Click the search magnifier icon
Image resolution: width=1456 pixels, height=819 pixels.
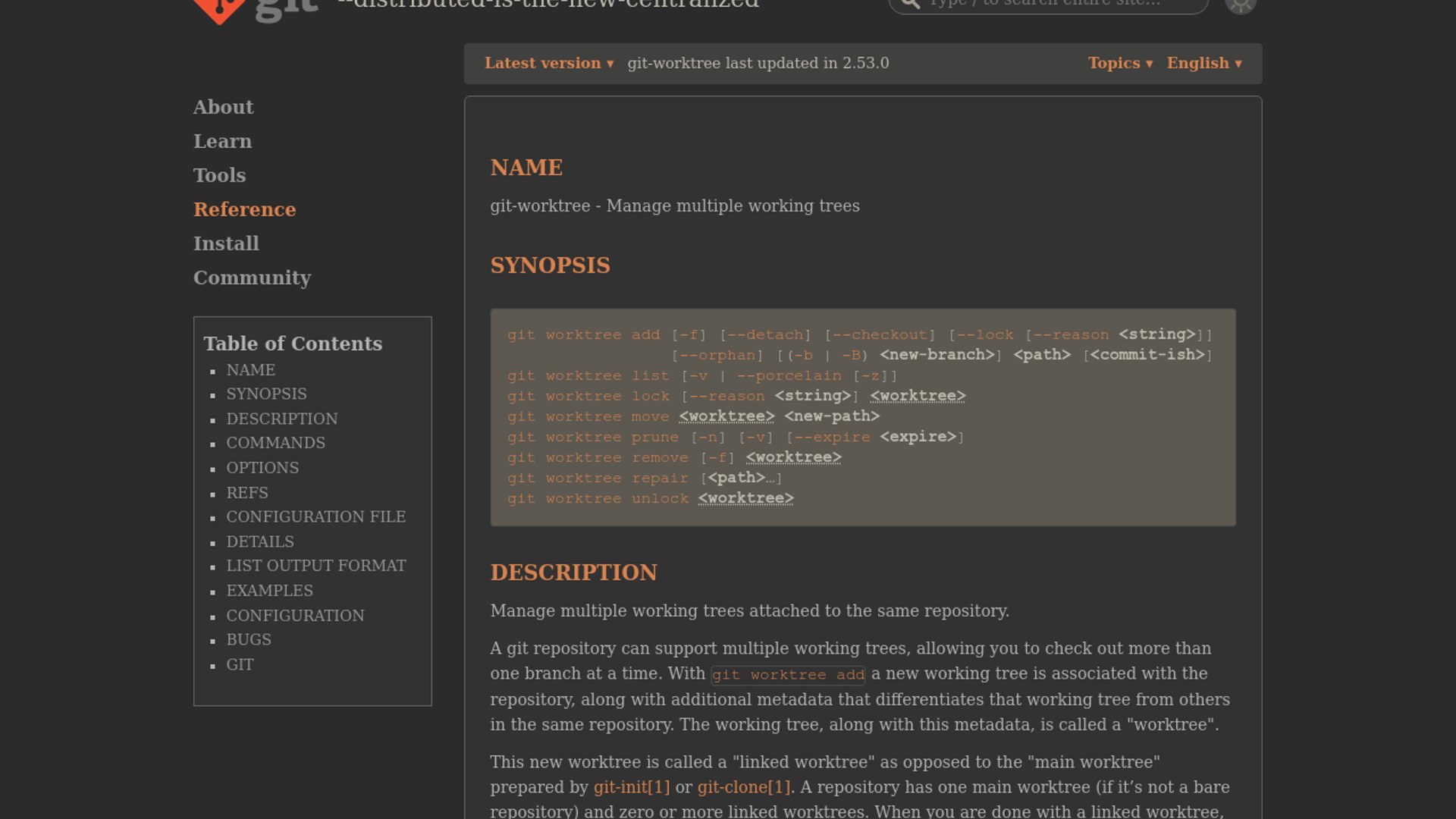pyautogui.click(x=911, y=4)
